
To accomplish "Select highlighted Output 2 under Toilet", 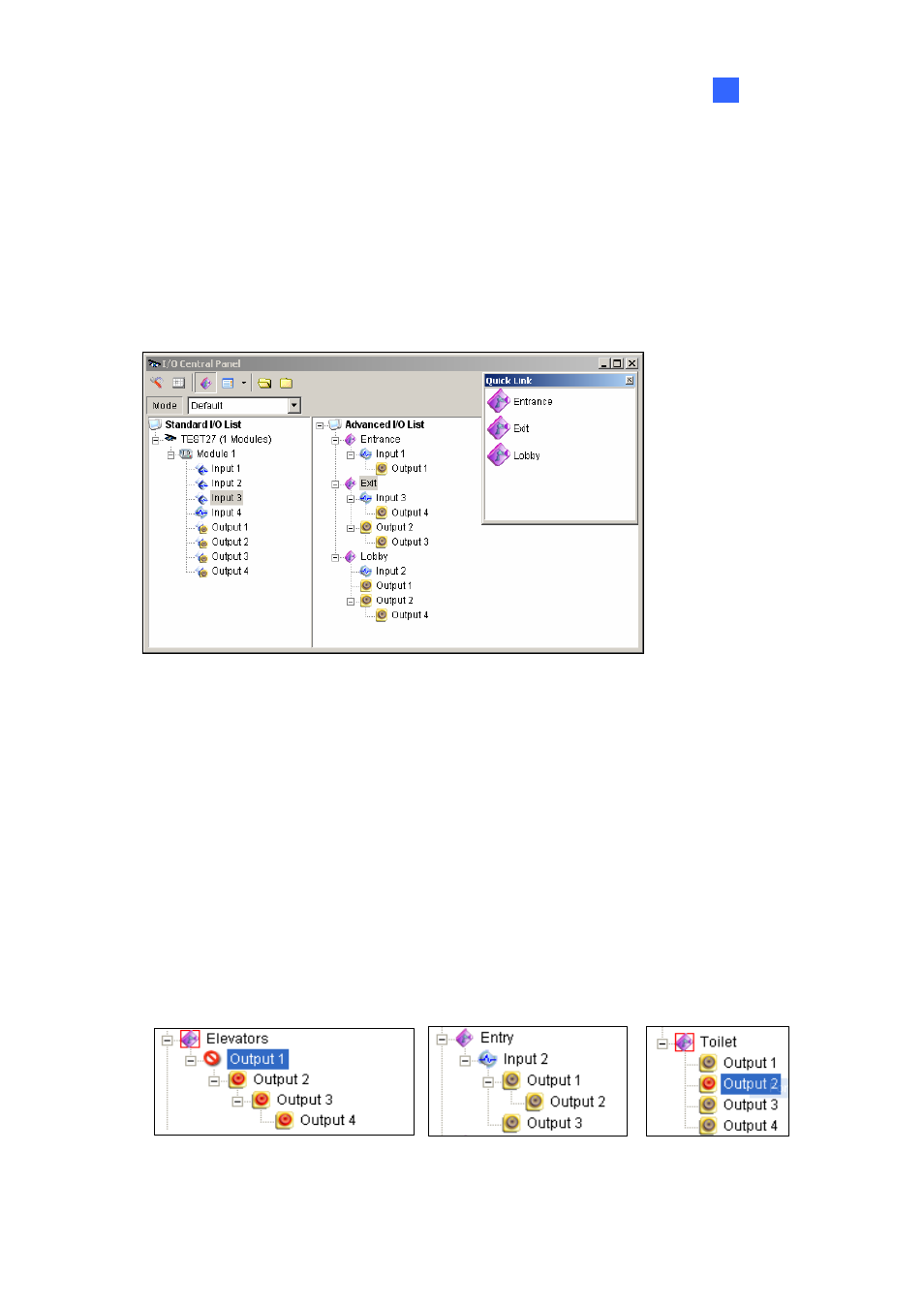I will point(751,1084).
